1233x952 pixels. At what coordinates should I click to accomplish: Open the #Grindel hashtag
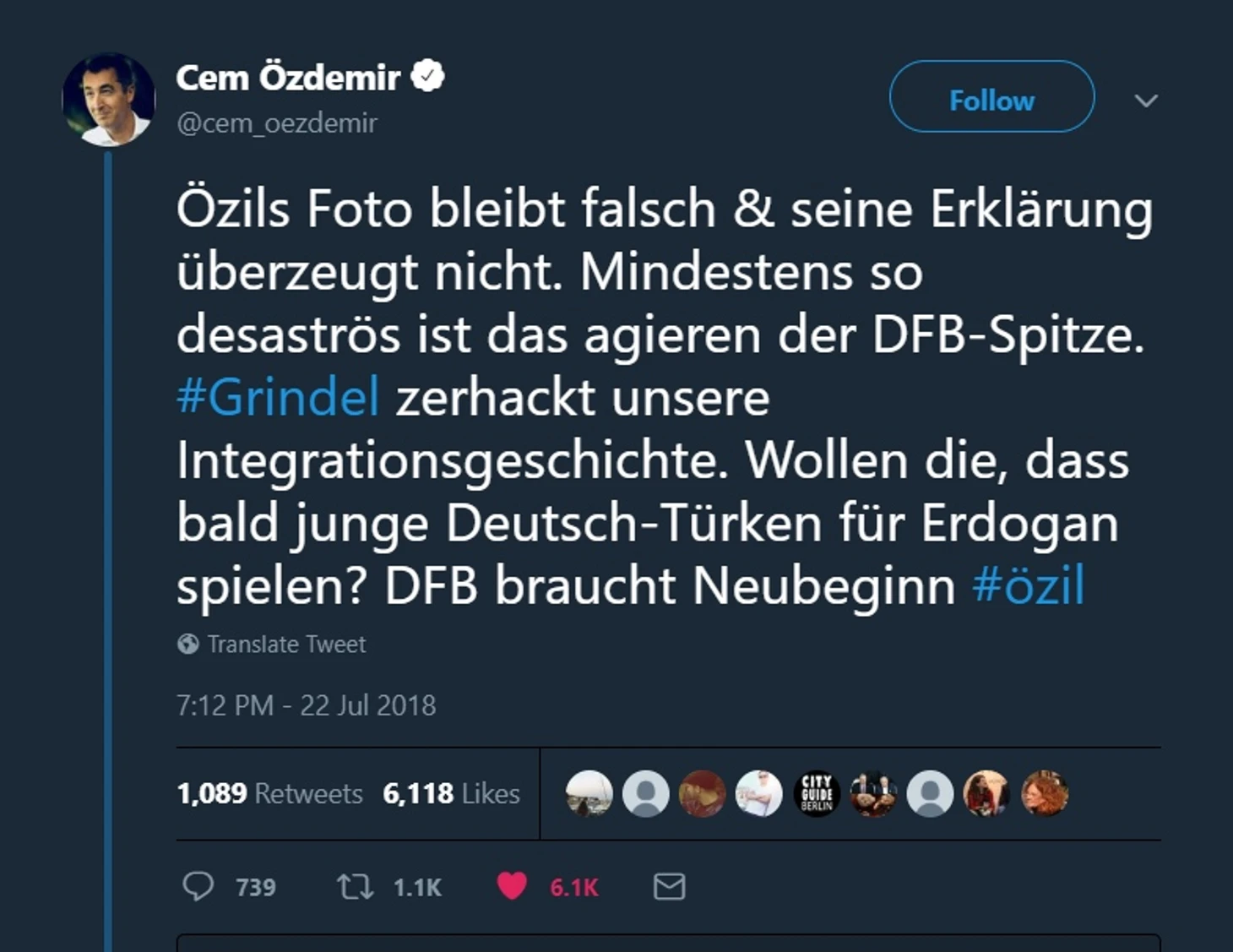(278, 397)
